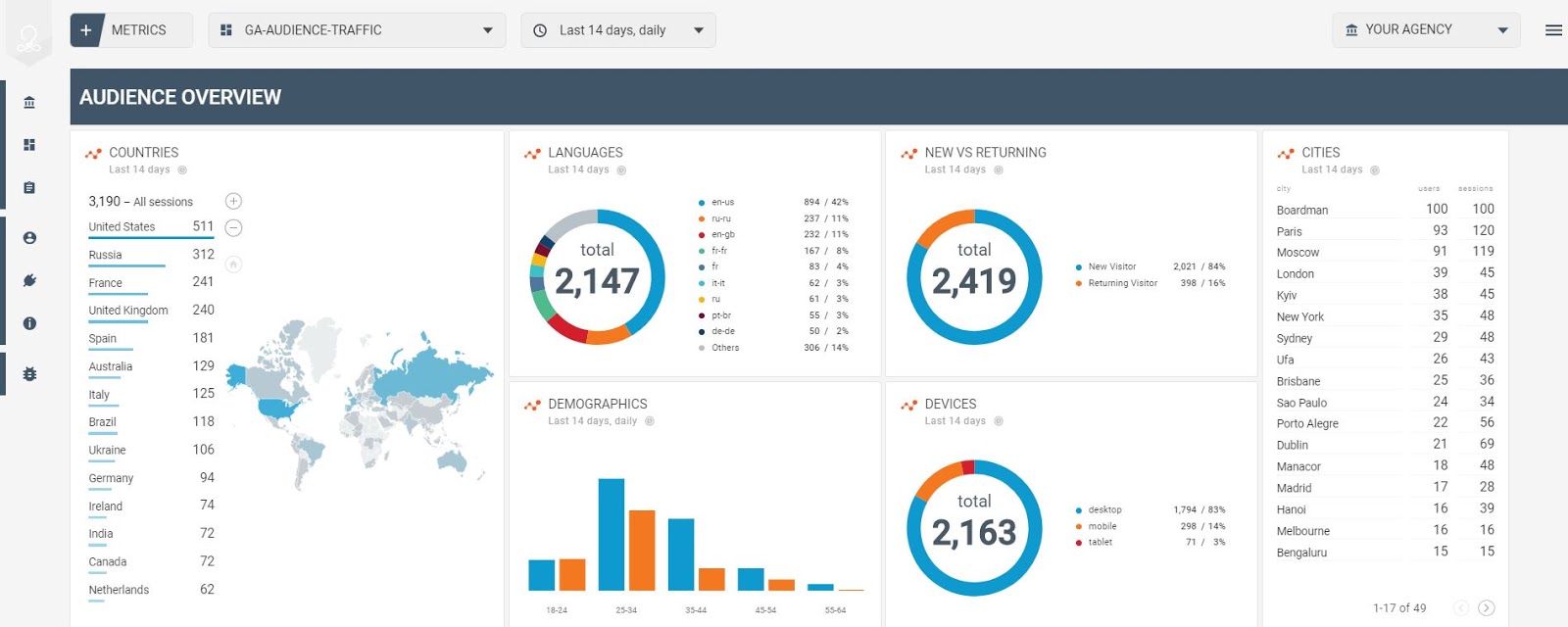Viewport: 1568px width, 627px height.
Task: Click the ru-ru language legend label
Action: pos(721,219)
